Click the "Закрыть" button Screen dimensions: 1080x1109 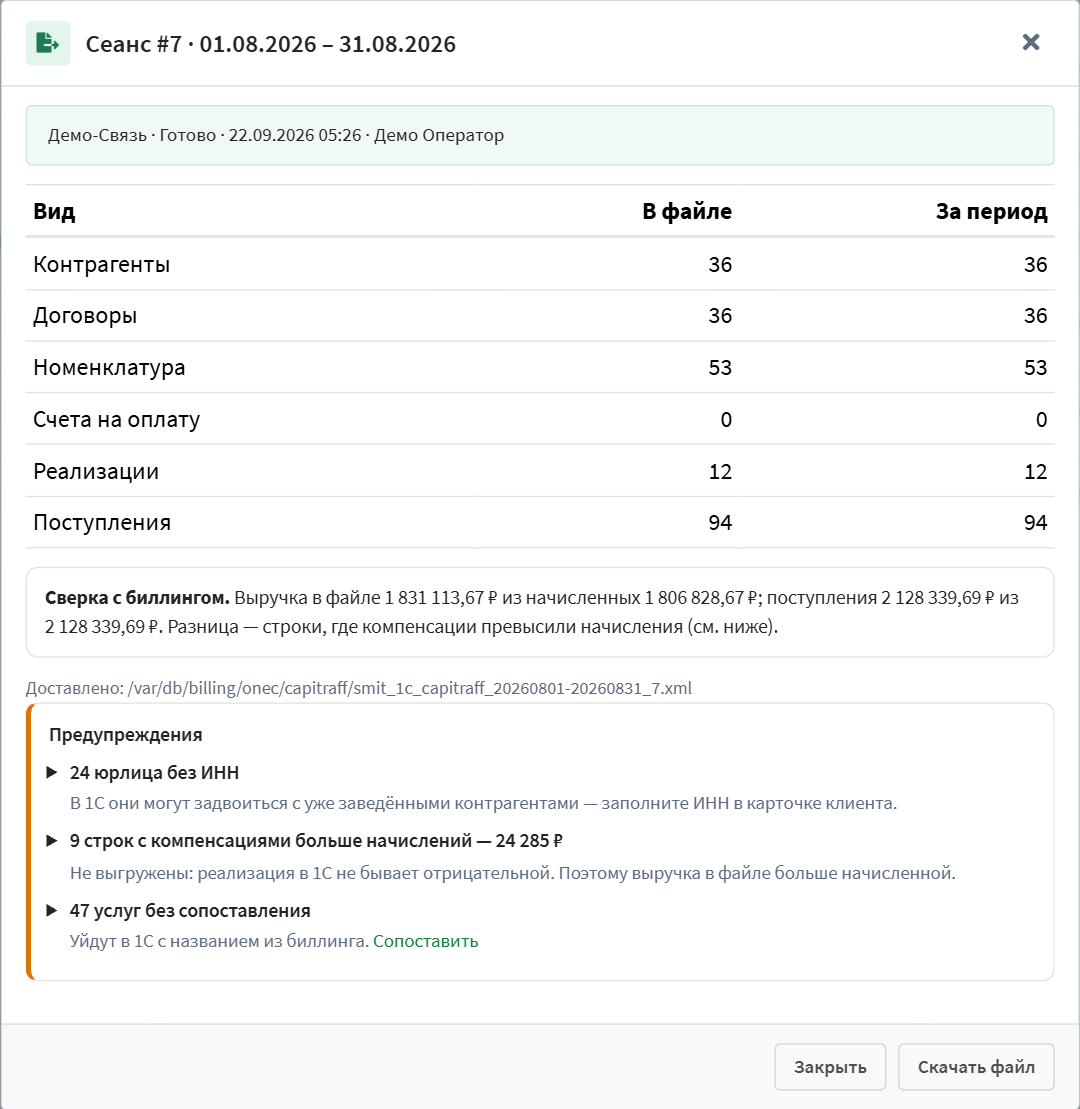(830, 1067)
